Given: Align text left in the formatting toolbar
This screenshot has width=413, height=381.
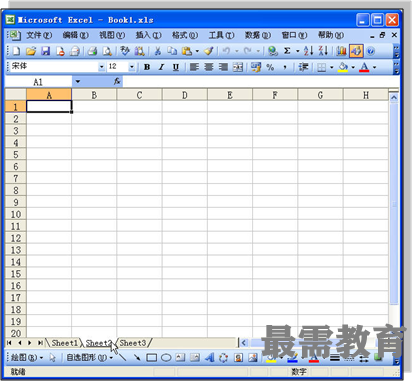Looking at the screenshot, I should coord(194,67).
